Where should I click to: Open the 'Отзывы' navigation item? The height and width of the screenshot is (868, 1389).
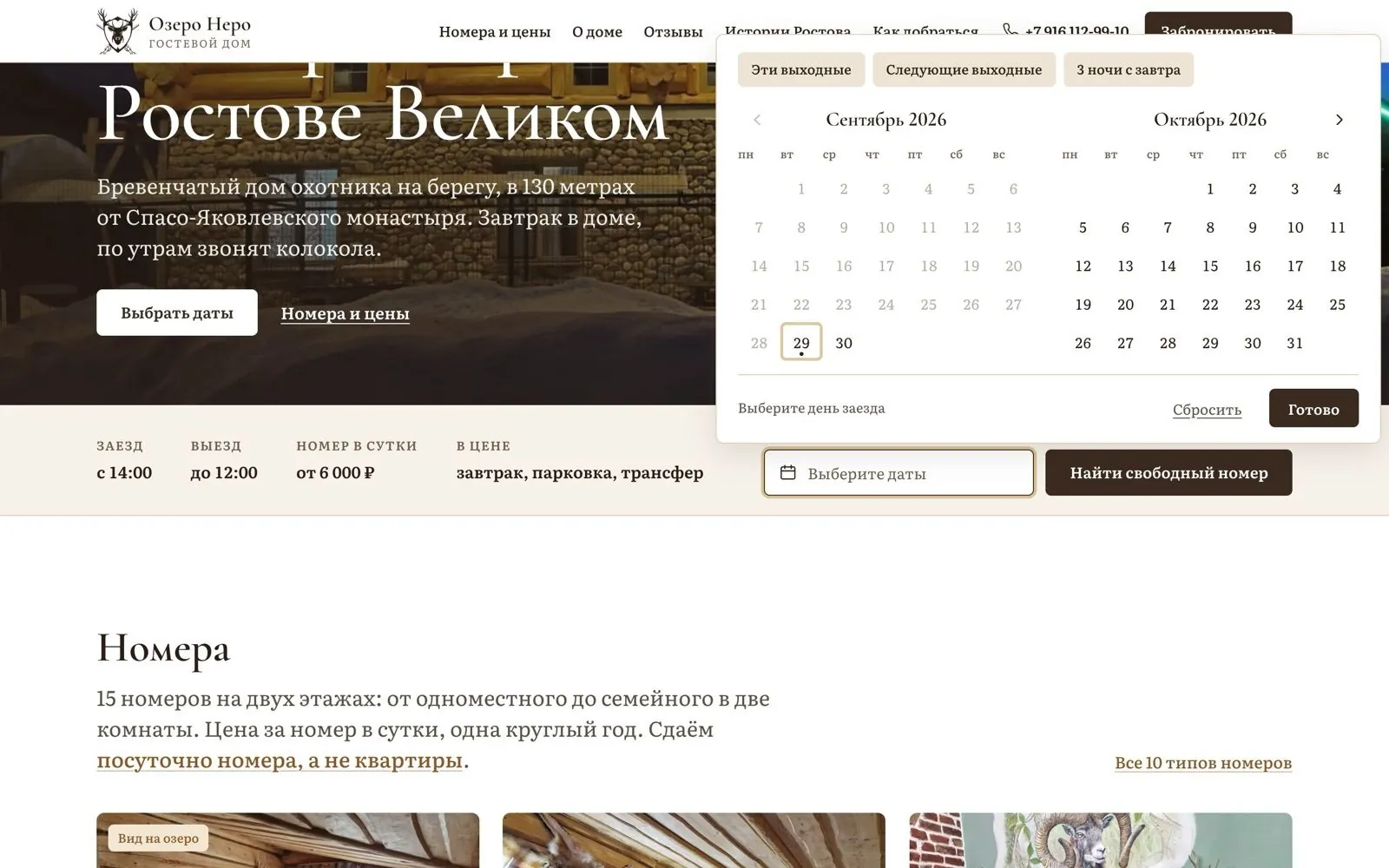673,32
